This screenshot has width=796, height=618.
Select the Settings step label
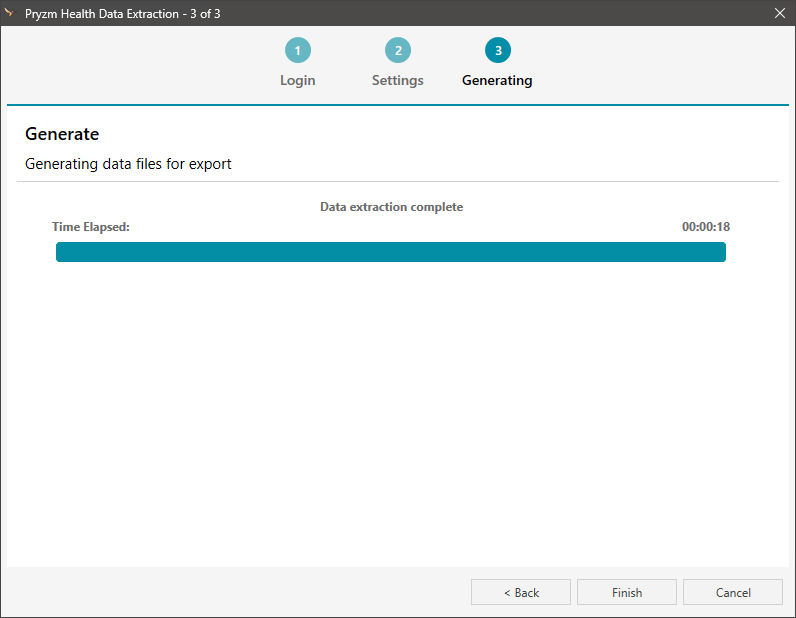[x=398, y=80]
